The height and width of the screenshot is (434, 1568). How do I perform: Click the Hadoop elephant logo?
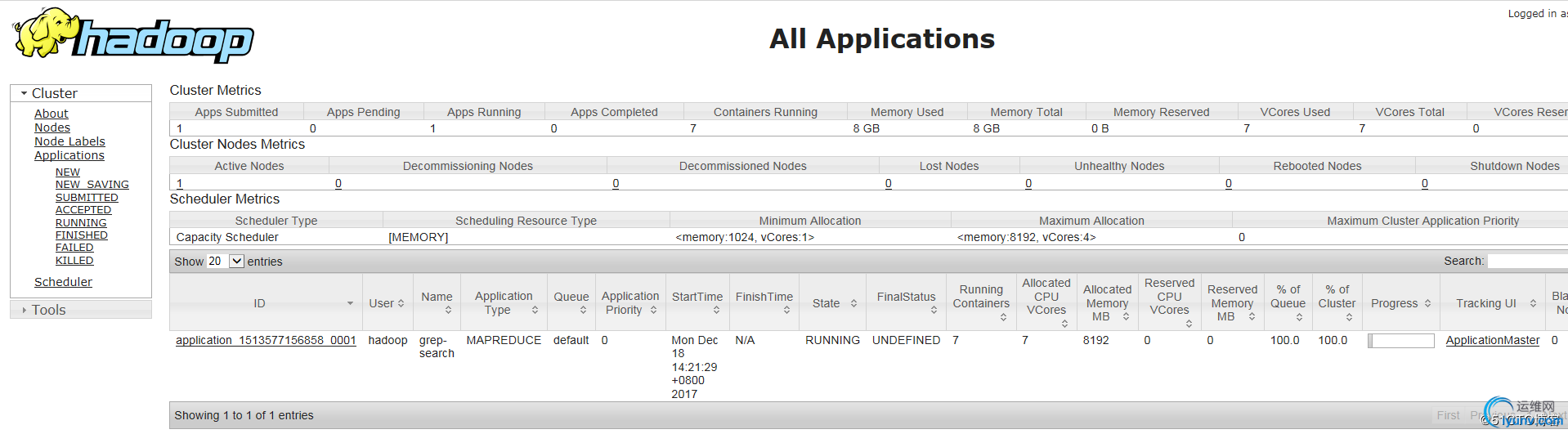[x=133, y=35]
